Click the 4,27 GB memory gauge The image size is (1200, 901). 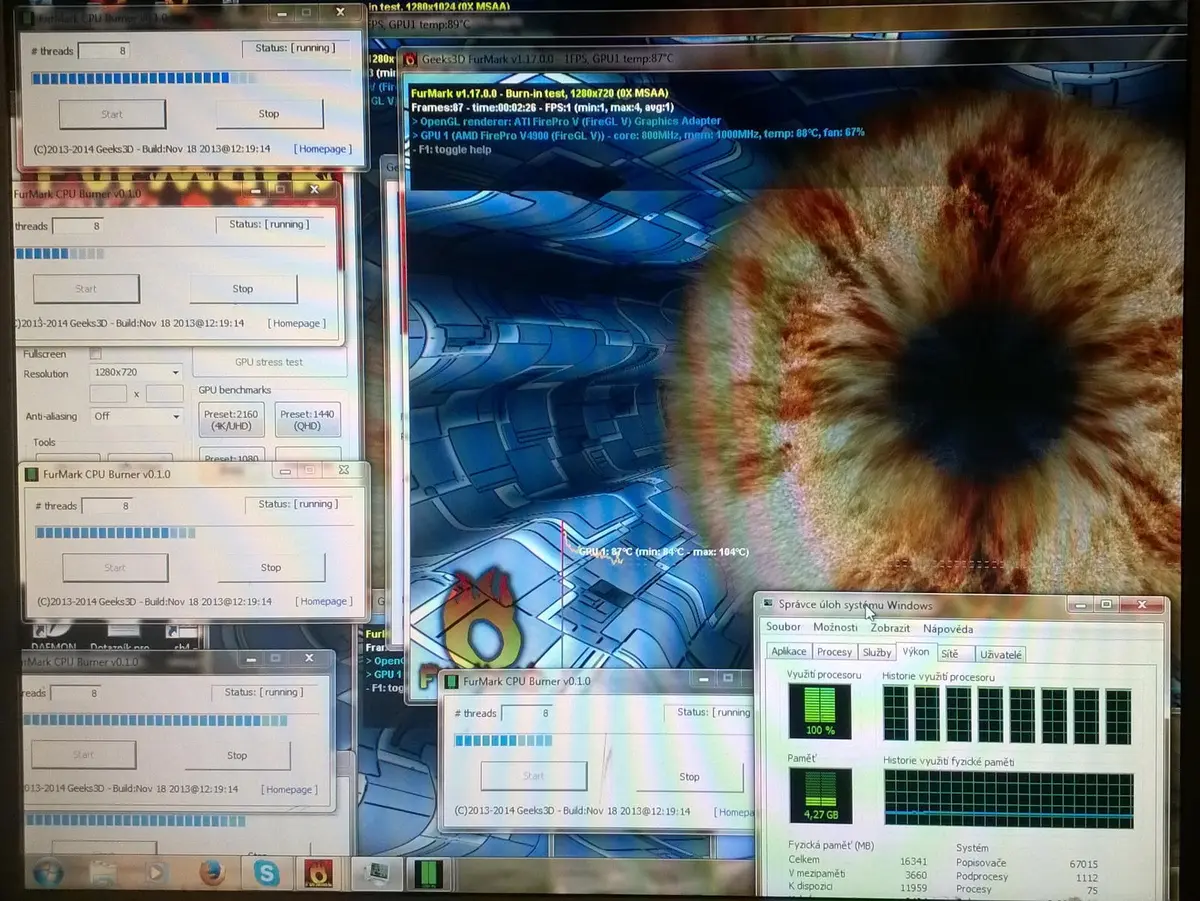click(x=820, y=796)
